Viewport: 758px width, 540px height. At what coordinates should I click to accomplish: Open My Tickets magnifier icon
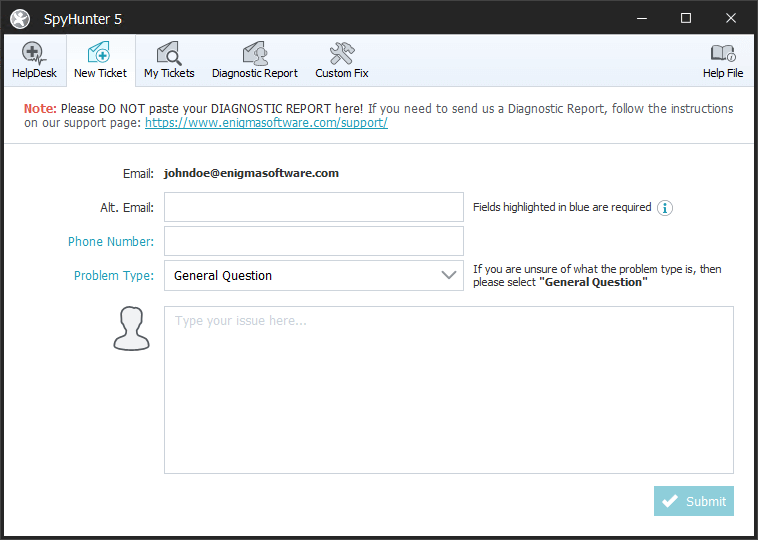click(x=169, y=53)
